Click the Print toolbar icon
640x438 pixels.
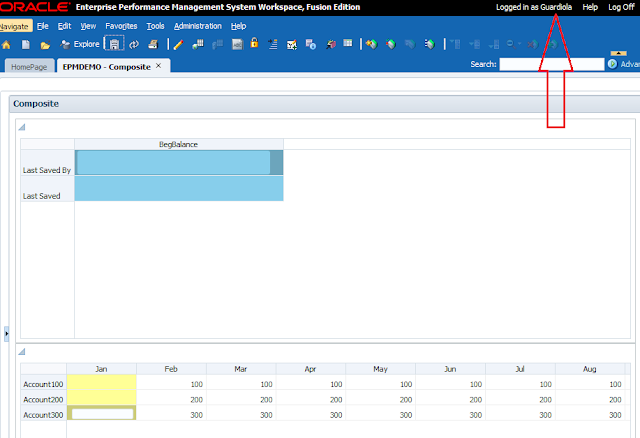coord(153,44)
